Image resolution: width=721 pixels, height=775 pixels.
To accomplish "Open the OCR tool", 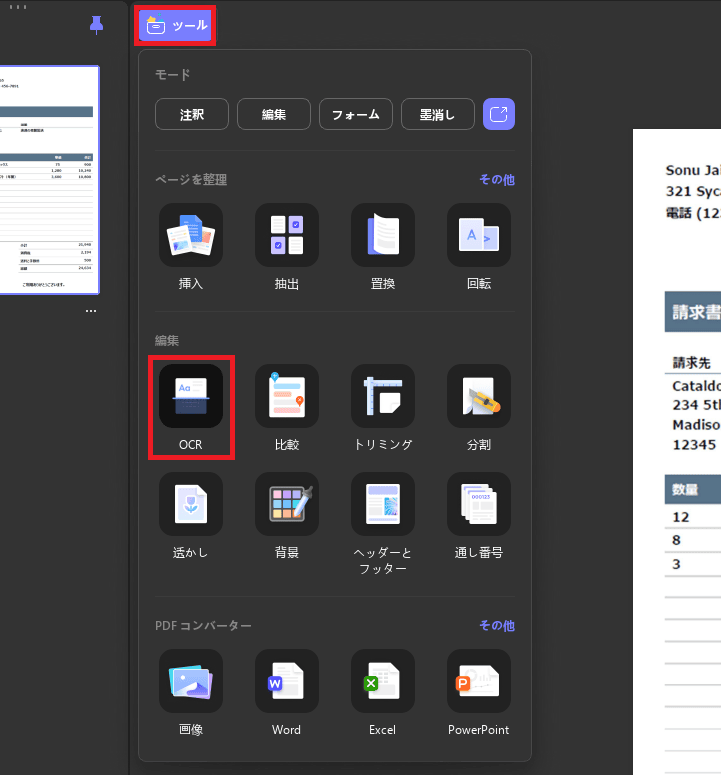I will tap(190, 397).
